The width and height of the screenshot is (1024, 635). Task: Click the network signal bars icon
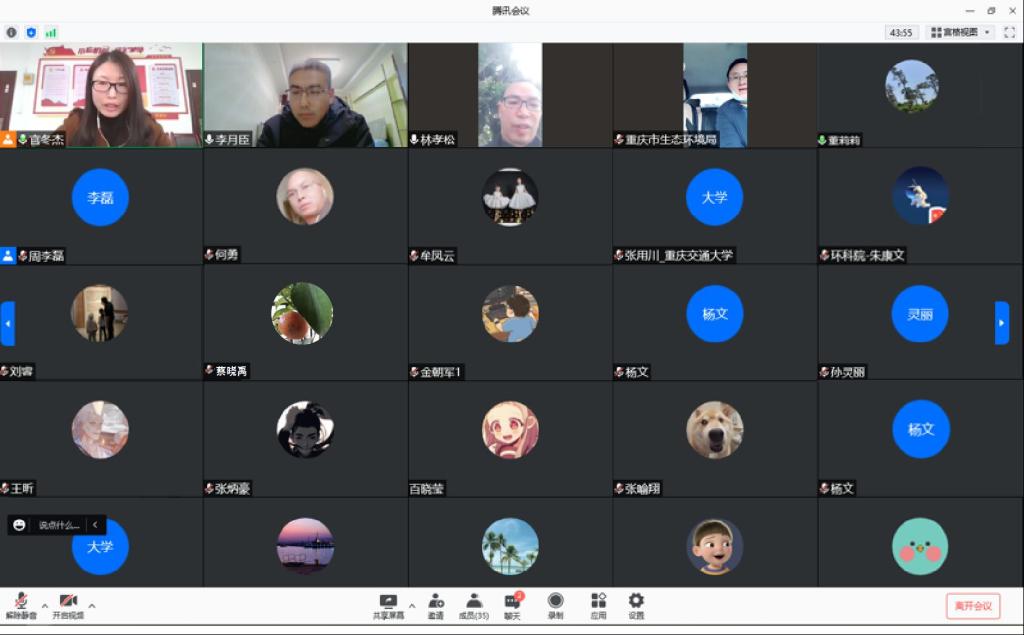click(50, 32)
